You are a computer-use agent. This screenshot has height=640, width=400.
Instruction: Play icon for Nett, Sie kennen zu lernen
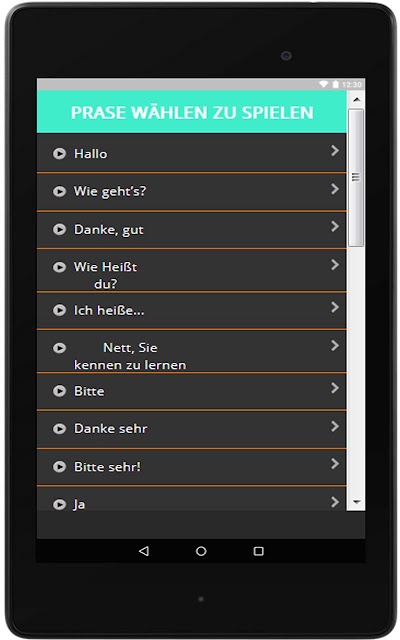[60, 348]
